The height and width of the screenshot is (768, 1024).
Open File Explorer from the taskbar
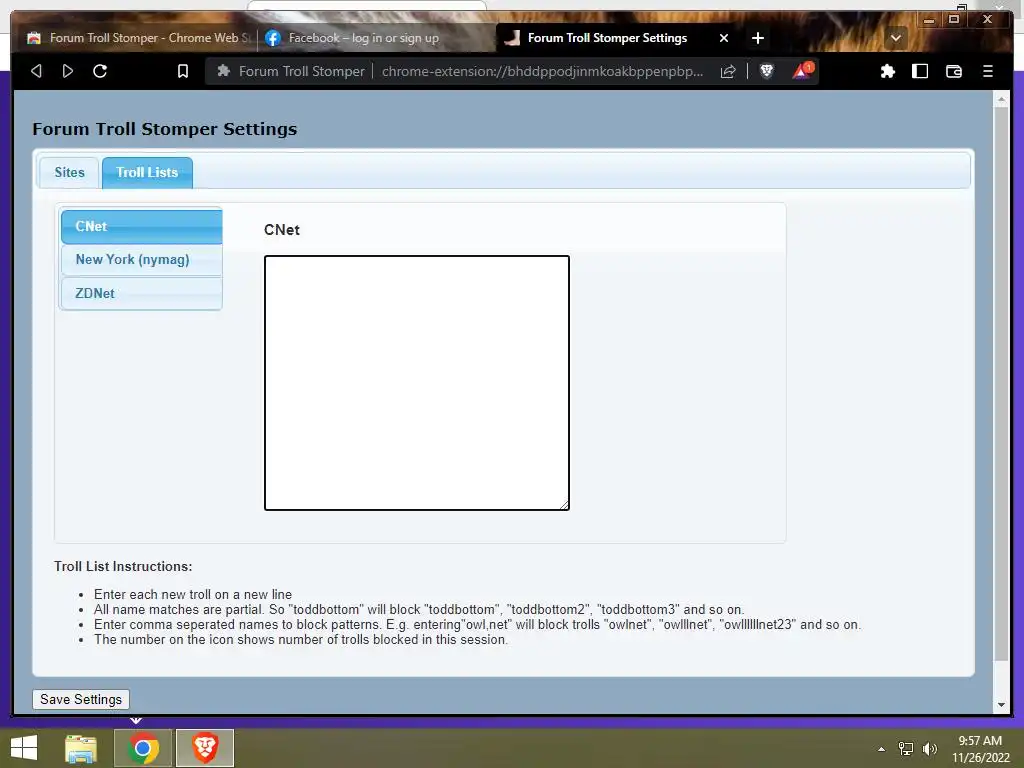[x=81, y=748]
